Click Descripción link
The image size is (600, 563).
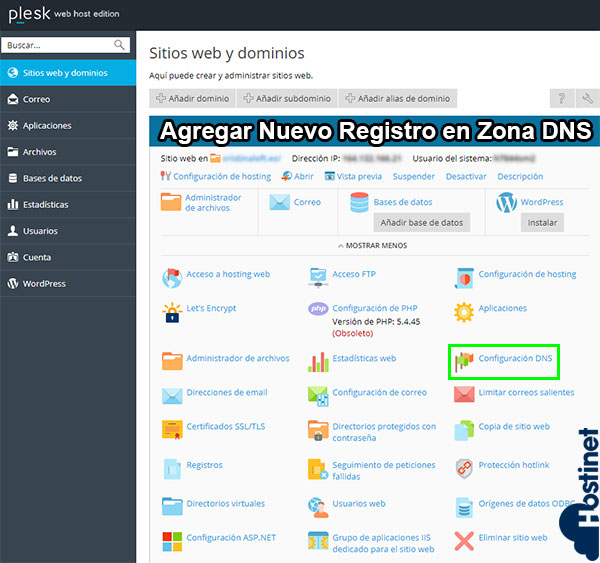[x=520, y=176]
